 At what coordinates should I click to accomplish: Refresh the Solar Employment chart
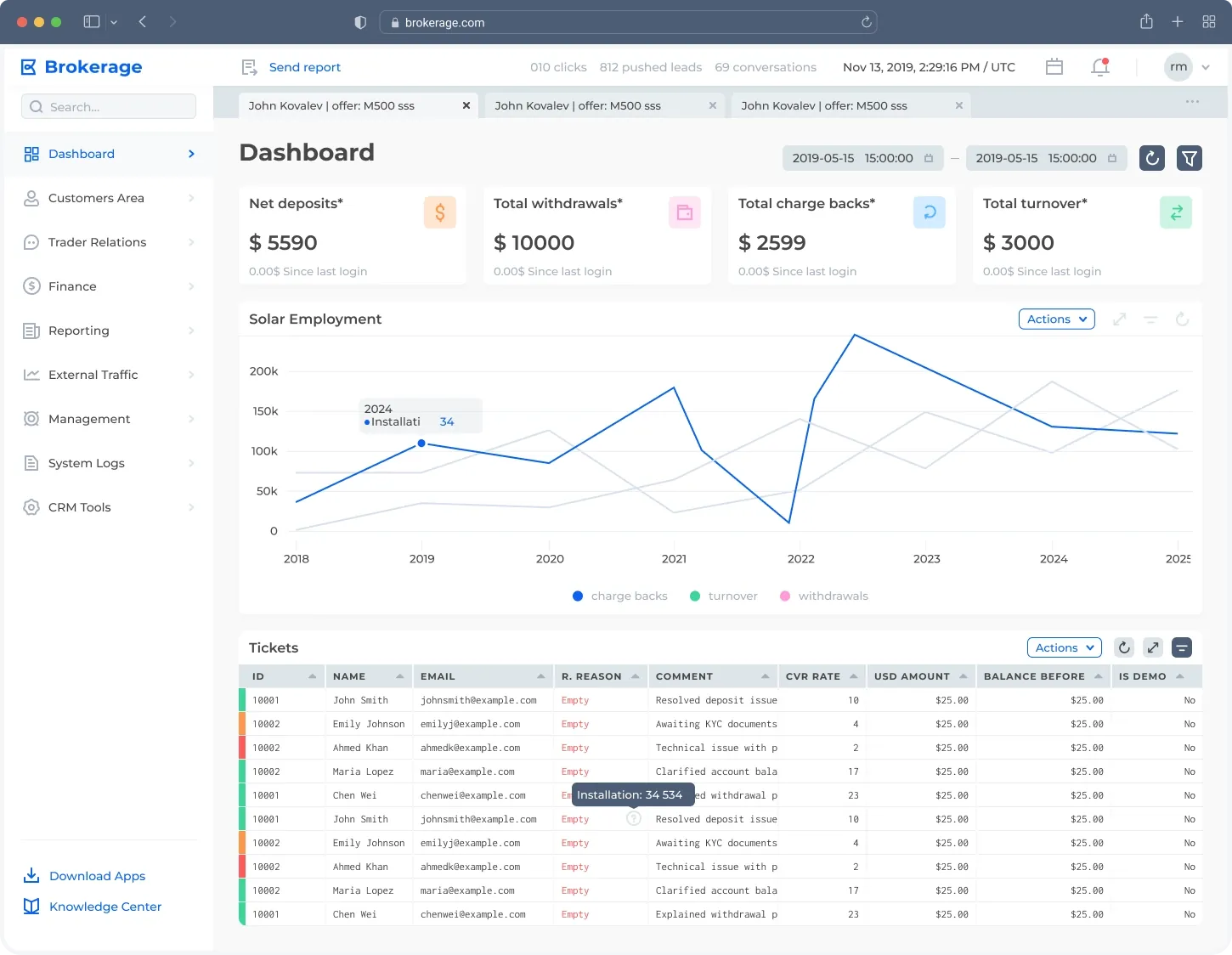[x=1182, y=319]
